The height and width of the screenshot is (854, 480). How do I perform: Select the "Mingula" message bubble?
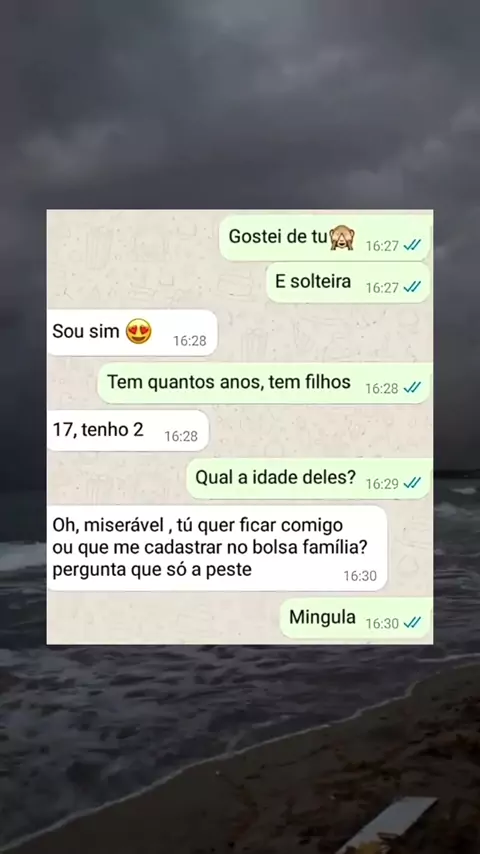point(356,618)
